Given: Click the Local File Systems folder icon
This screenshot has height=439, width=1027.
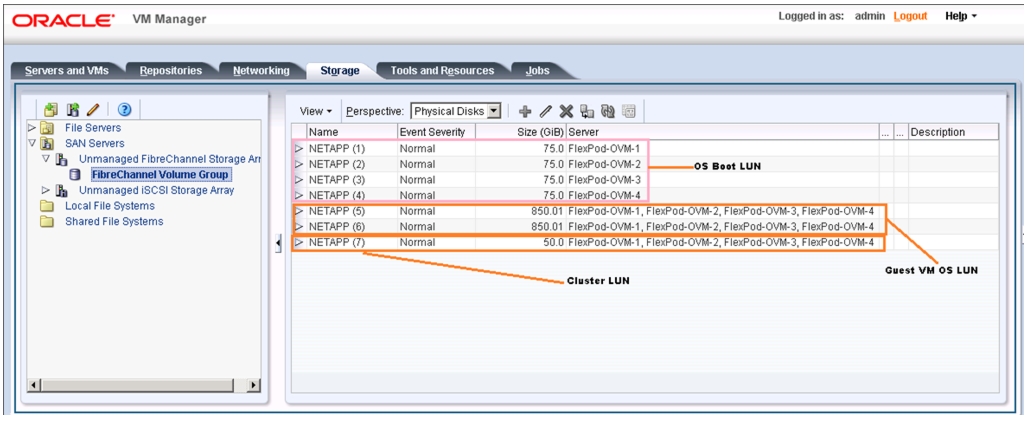Looking at the screenshot, I should click(47, 206).
